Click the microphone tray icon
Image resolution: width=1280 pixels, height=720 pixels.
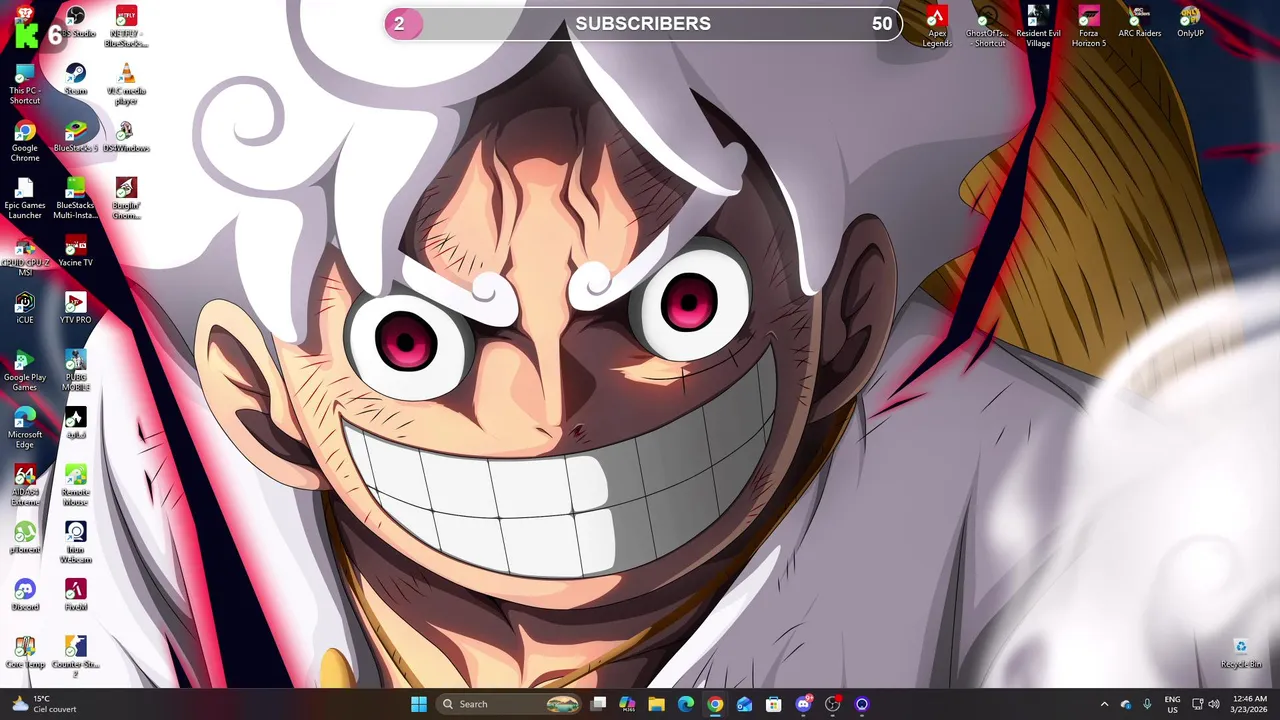point(1147,704)
